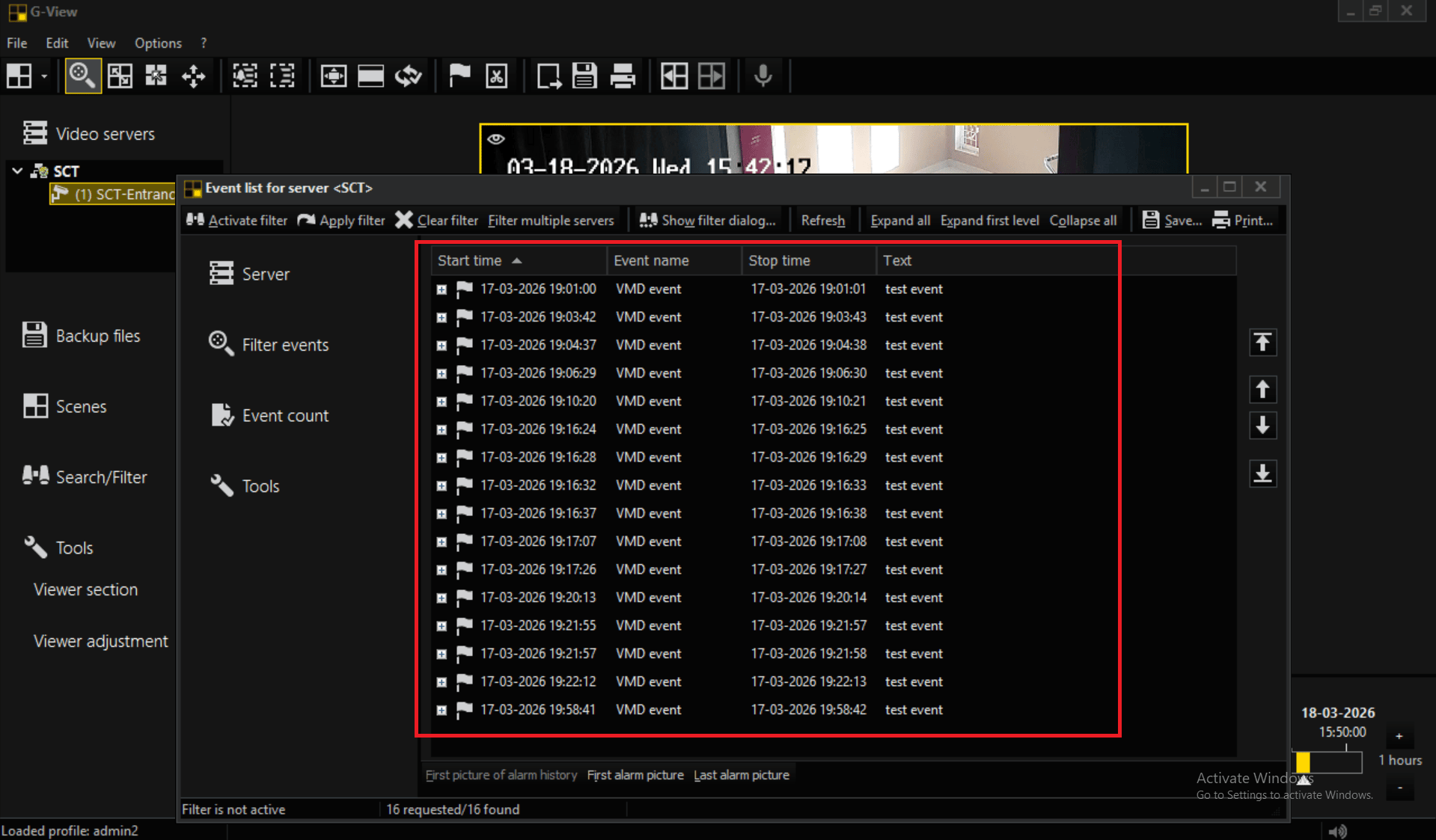Viewport: 1436px width, 840px height.
Task: Click the Refresh button
Action: (822, 221)
